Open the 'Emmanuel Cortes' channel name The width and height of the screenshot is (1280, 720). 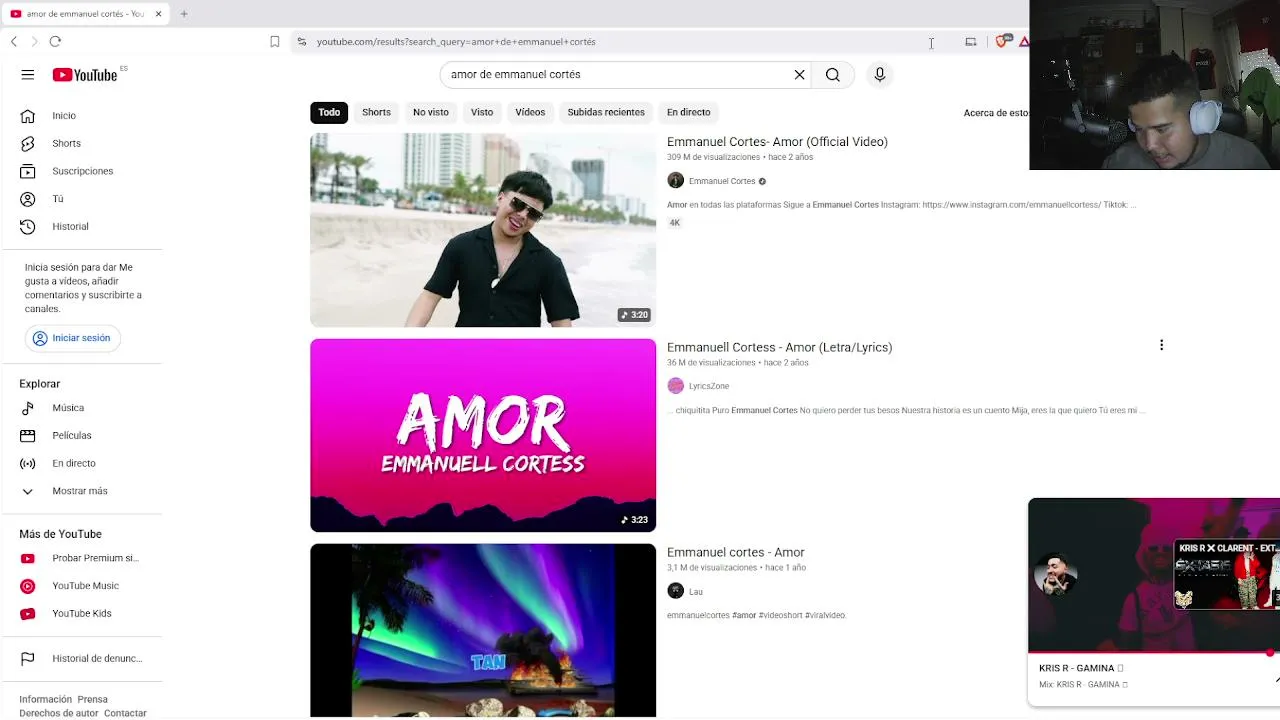tap(722, 181)
